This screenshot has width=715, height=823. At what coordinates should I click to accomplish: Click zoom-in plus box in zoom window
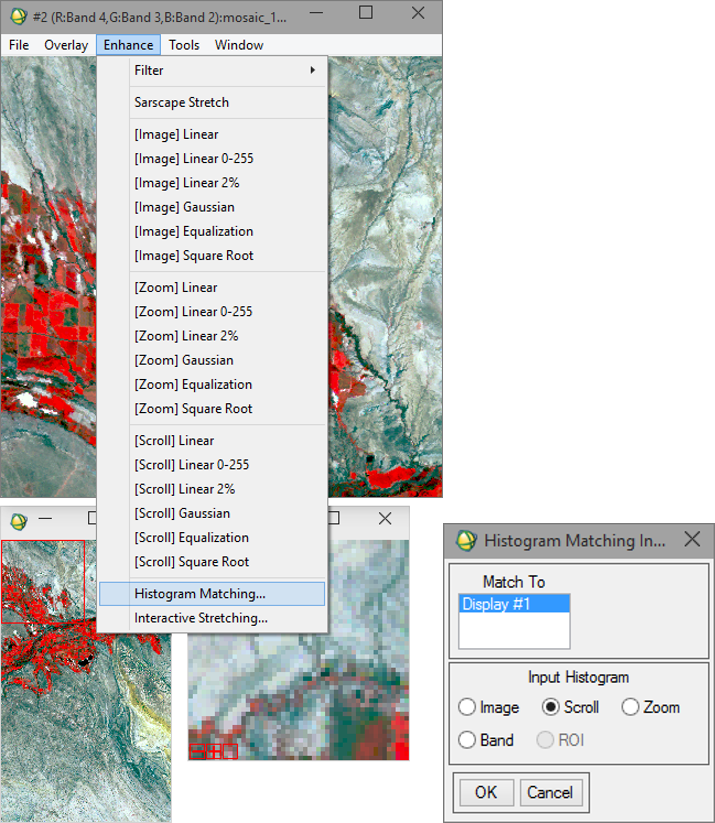(214, 752)
